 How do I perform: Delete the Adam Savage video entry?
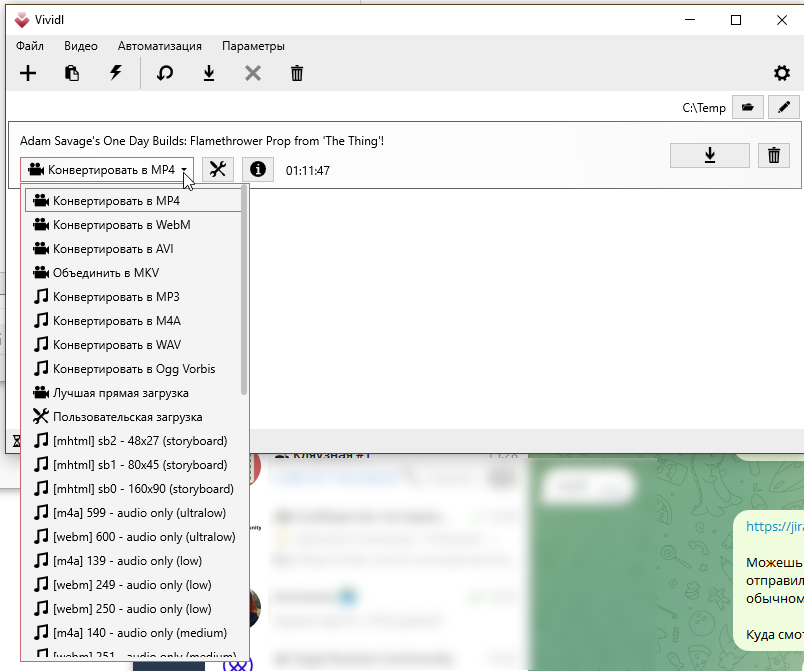pos(774,155)
